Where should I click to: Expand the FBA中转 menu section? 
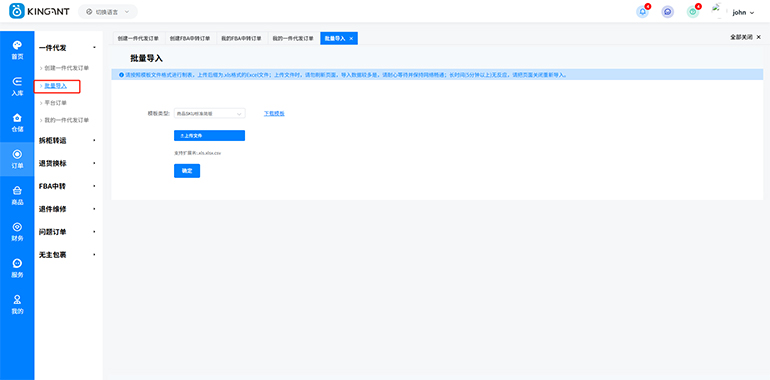click(68, 186)
